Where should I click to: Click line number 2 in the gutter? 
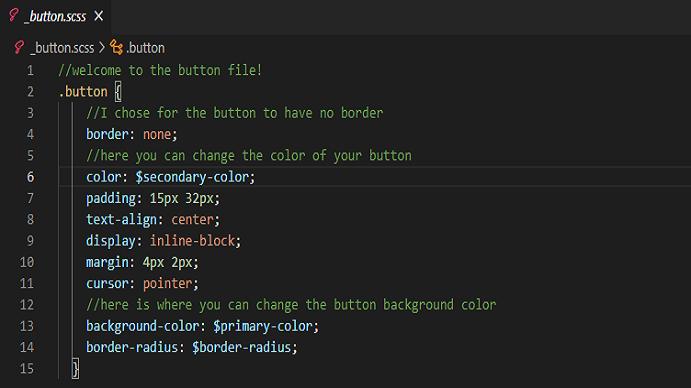[30, 92]
